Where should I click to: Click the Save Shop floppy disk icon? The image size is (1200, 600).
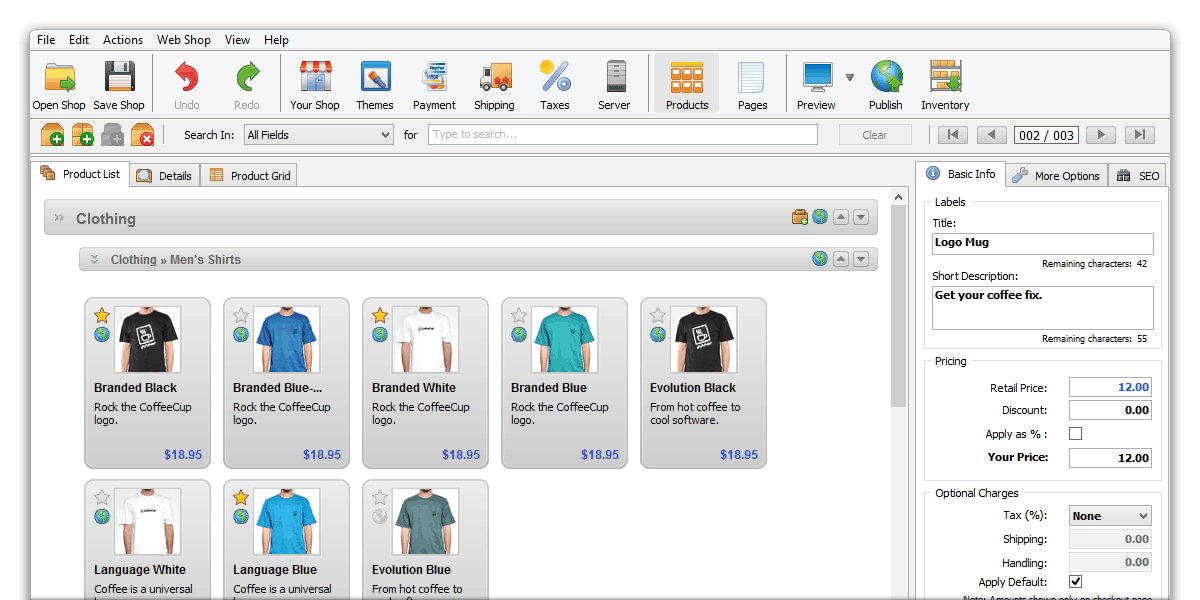coord(119,77)
